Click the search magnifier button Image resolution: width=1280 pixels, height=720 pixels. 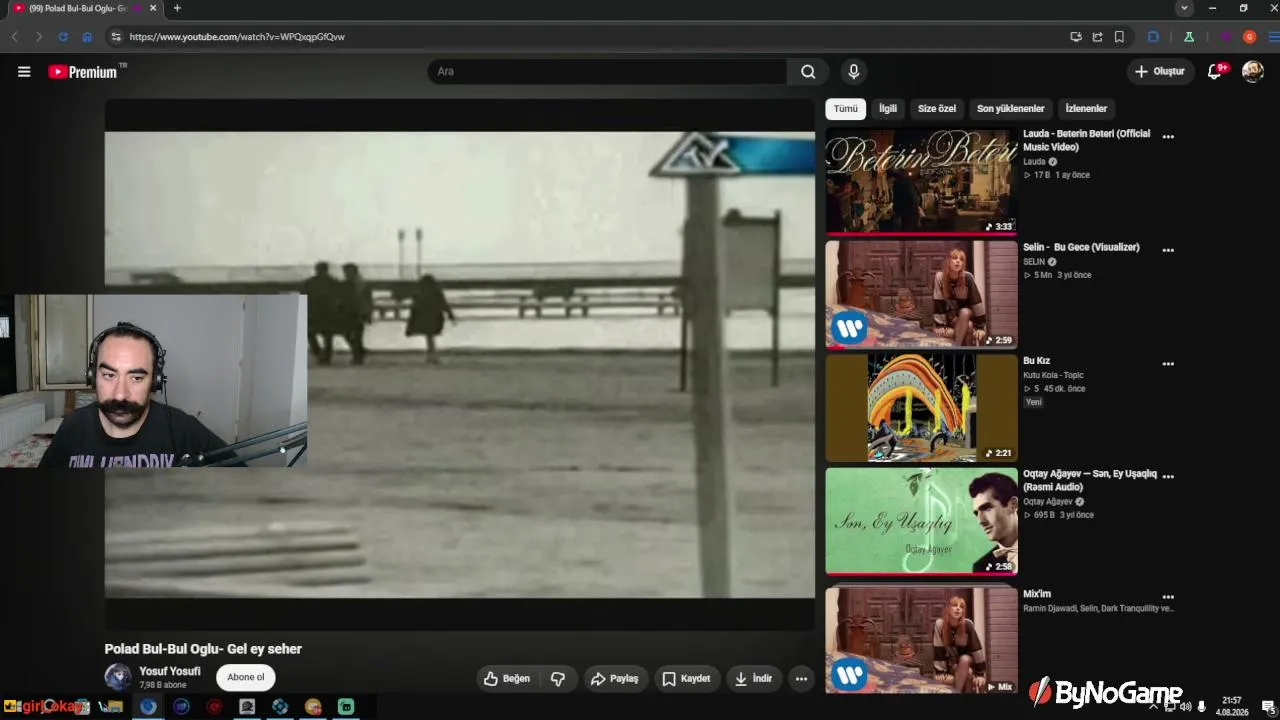808,72
